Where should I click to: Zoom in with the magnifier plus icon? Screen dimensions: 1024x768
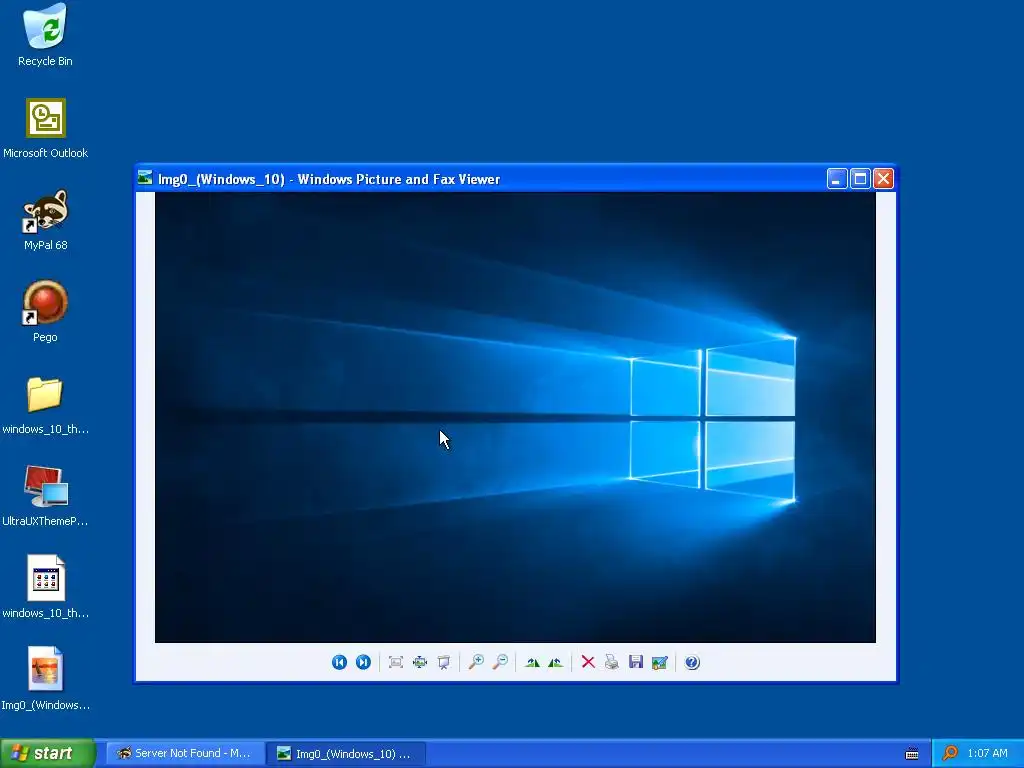tap(476, 662)
